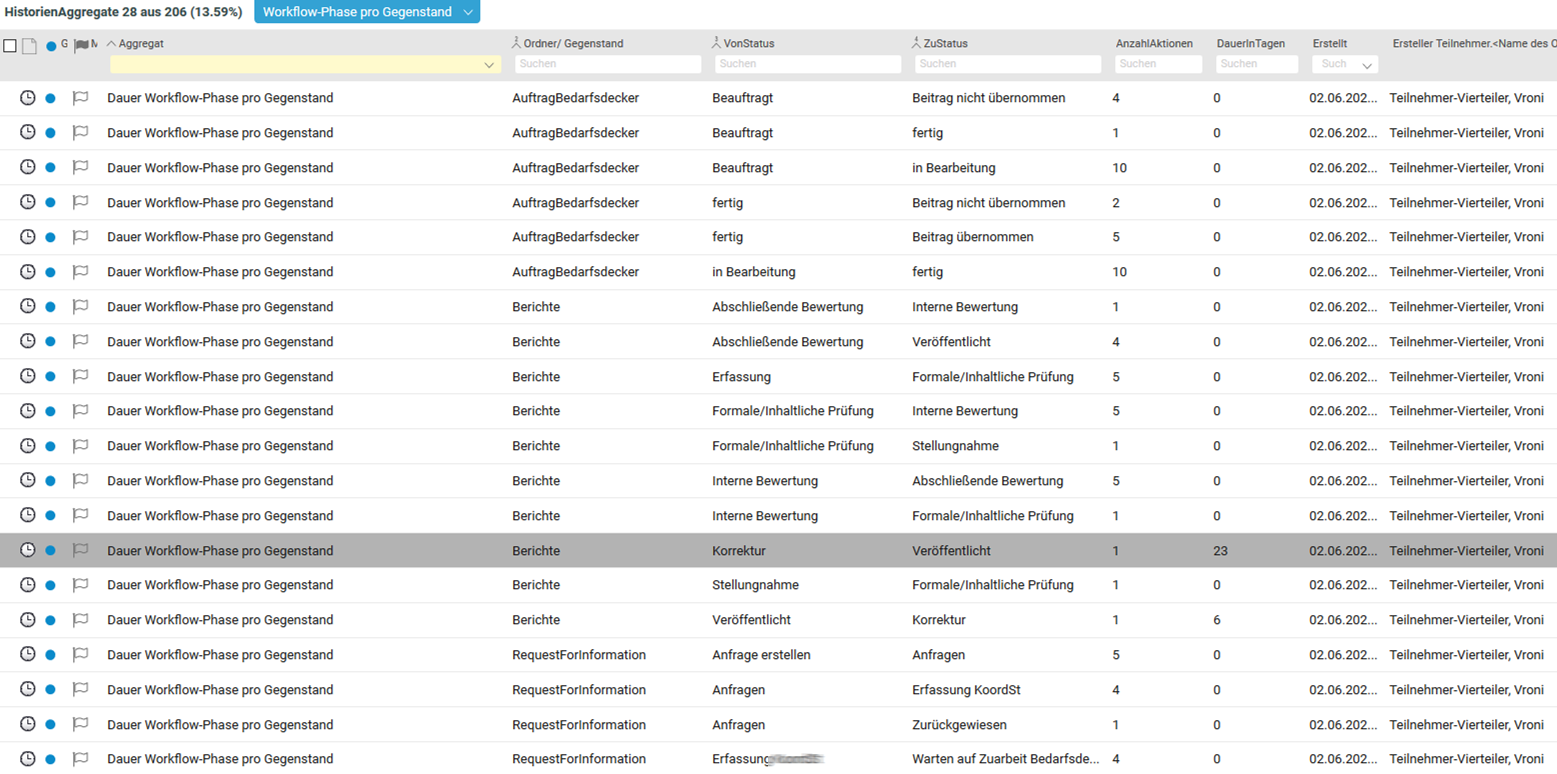Click the flag icon of the Korrektur to Veröffentlicht row
The image size is (1557, 774).
click(x=80, y=550)
